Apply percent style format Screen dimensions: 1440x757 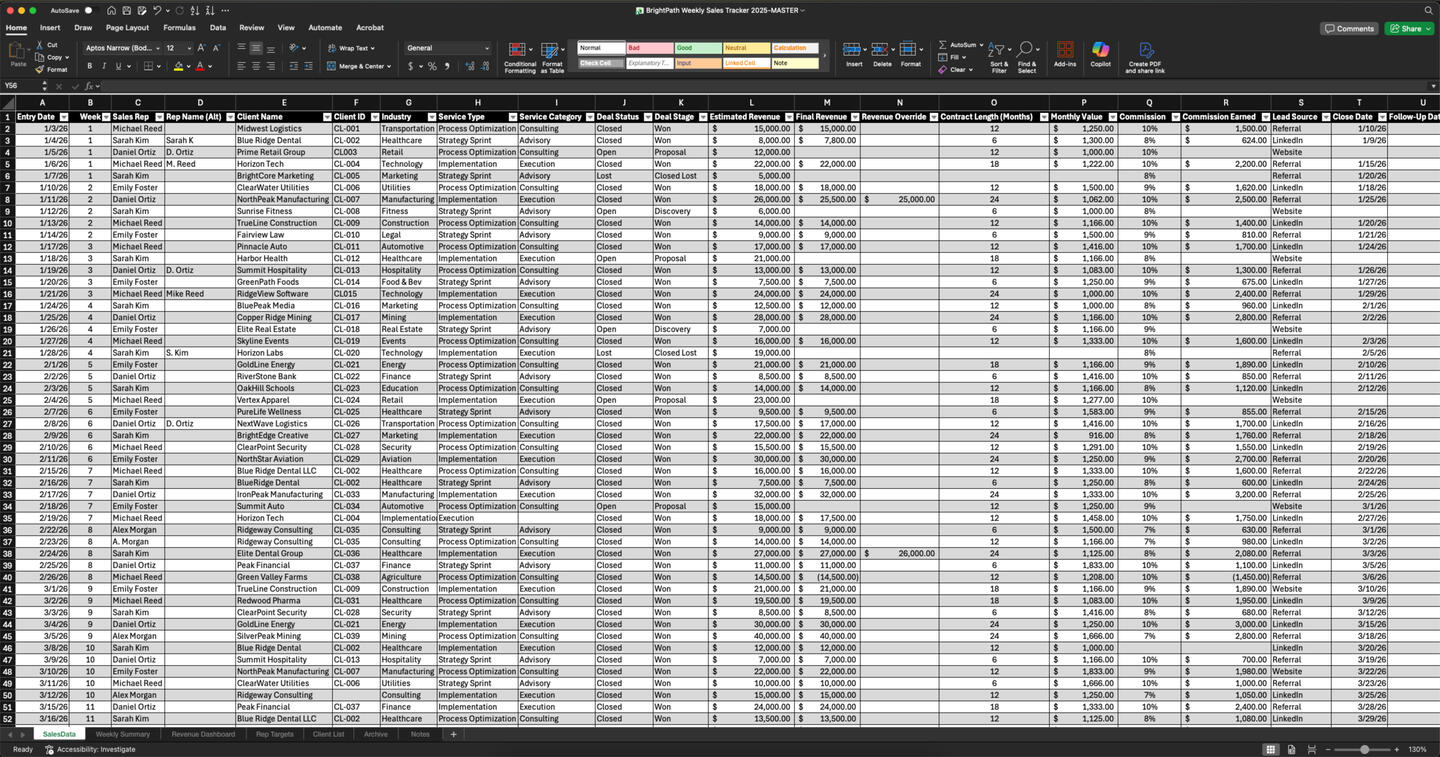click(x=432, y=66)
